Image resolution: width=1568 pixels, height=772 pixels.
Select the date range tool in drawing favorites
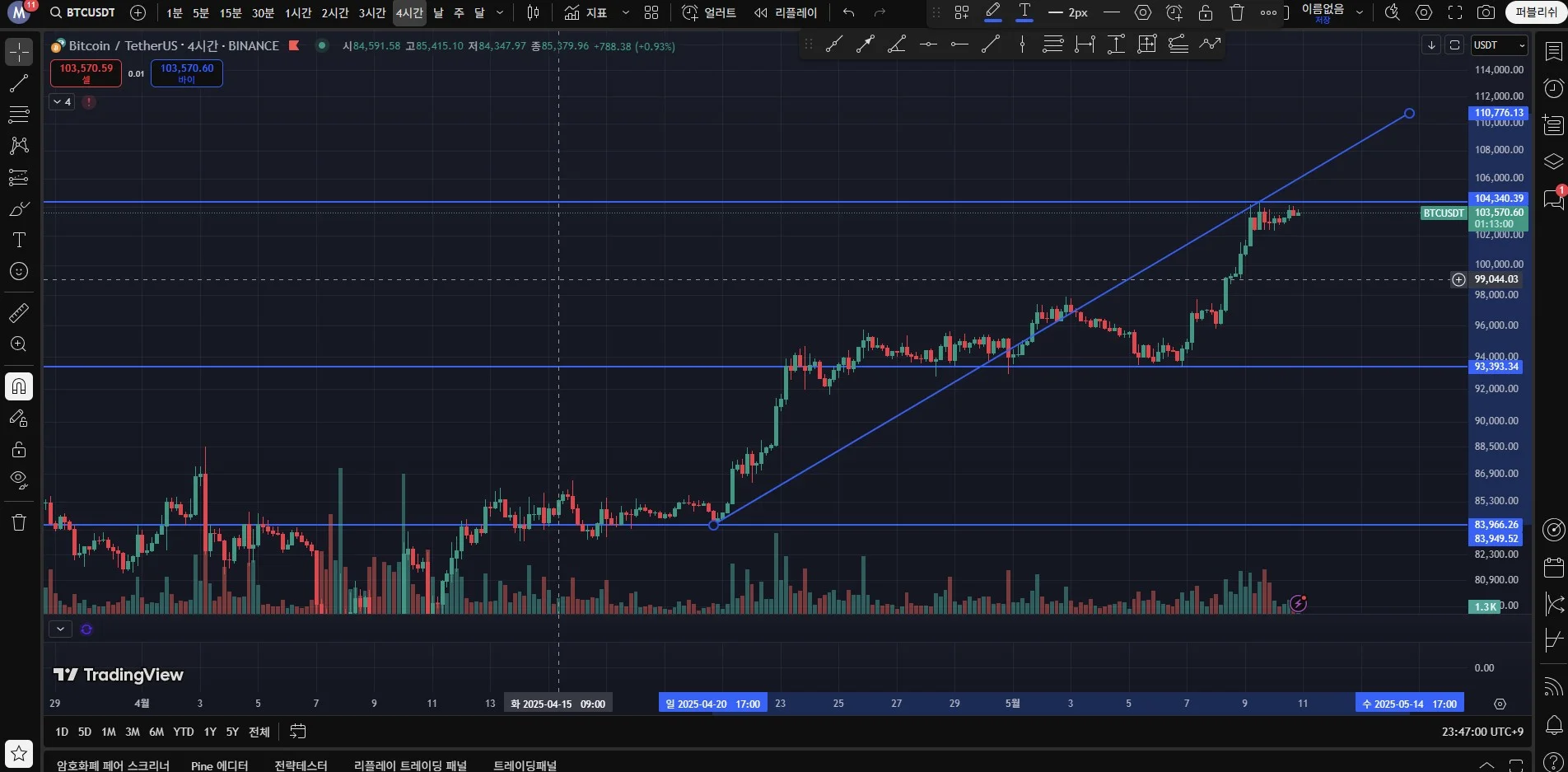pyautogui.click(x=1085, y=44)
